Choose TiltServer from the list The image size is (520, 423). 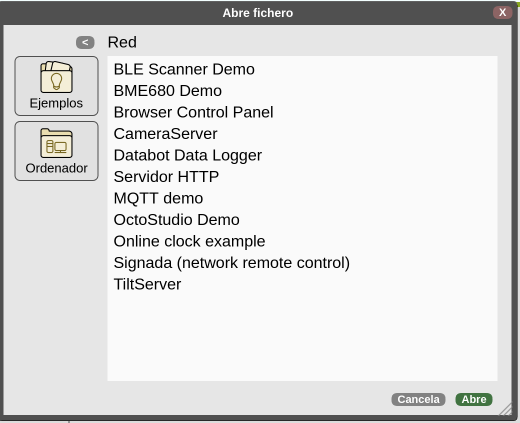(x=147, y=284)
